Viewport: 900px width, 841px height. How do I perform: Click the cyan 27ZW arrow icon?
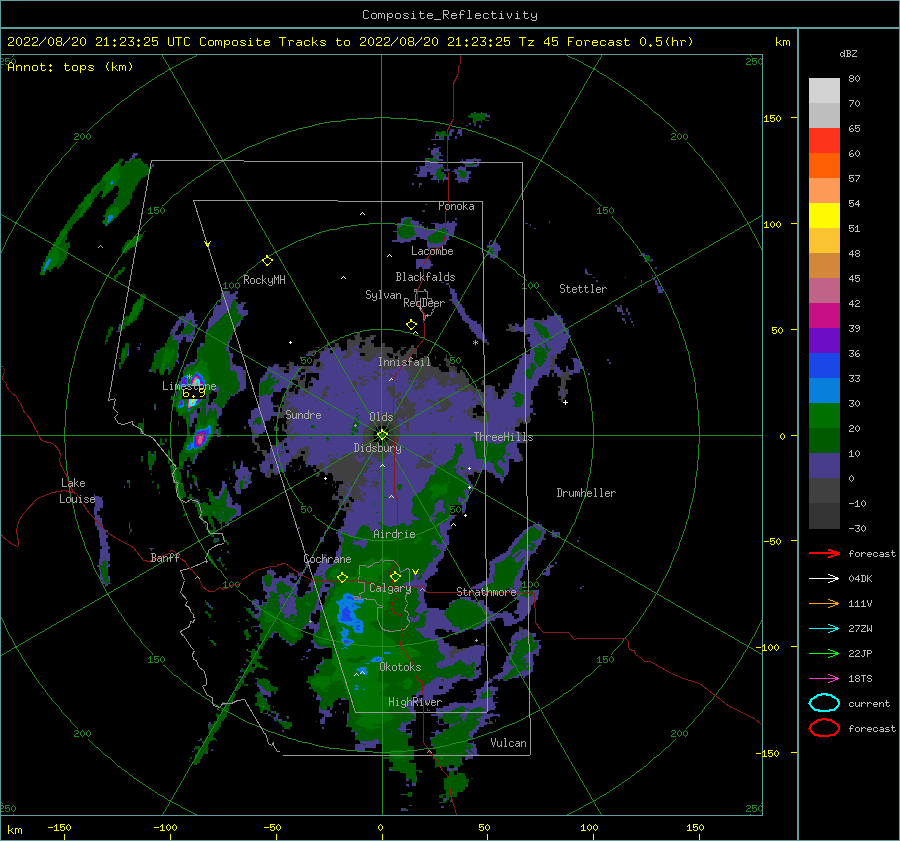[x=824, y=629]
